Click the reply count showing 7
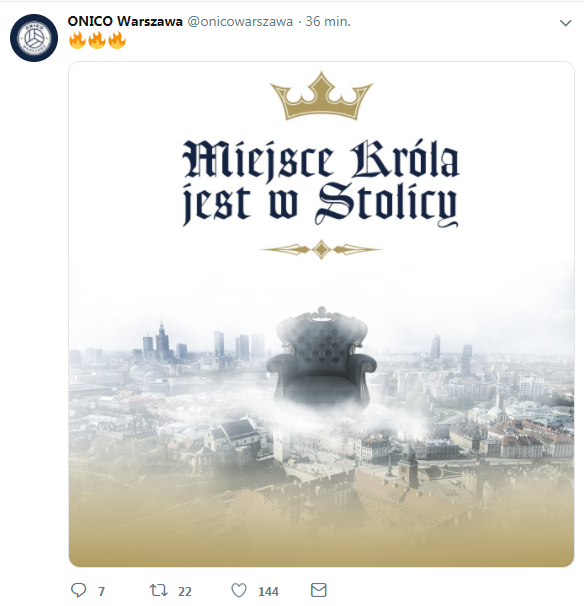 pos(101,591)
